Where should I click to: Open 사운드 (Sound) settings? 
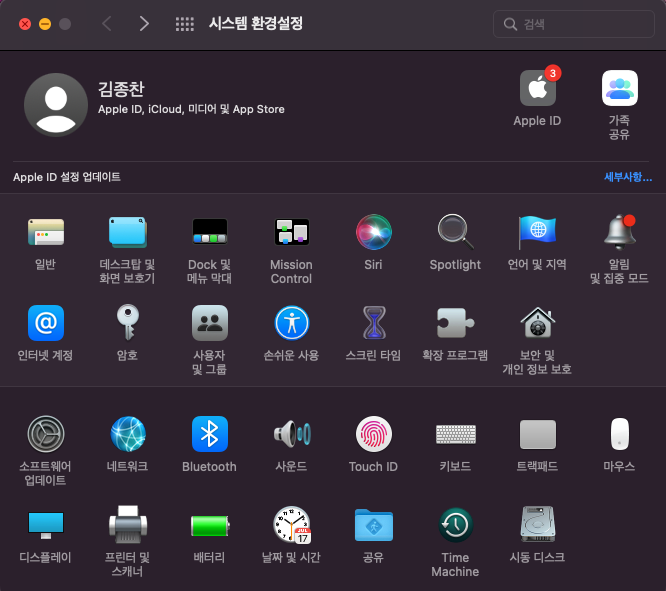click(x=291, y=434)
